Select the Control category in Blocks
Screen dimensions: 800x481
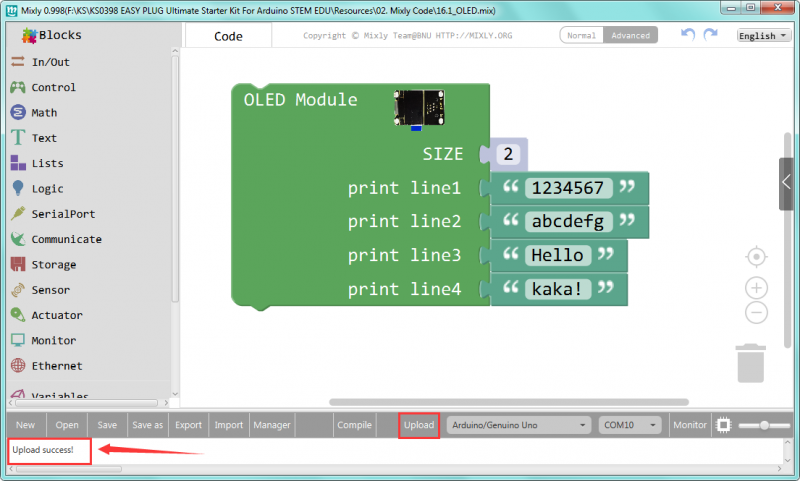[53, 87]
